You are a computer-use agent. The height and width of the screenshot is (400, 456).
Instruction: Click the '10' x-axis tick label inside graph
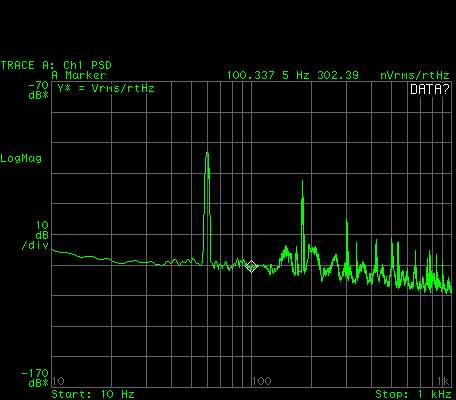(58, 381)
